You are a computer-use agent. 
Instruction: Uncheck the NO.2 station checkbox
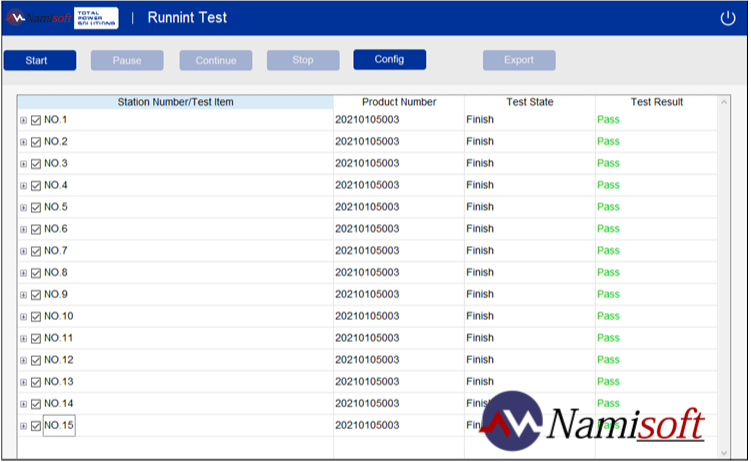point(36,142)
